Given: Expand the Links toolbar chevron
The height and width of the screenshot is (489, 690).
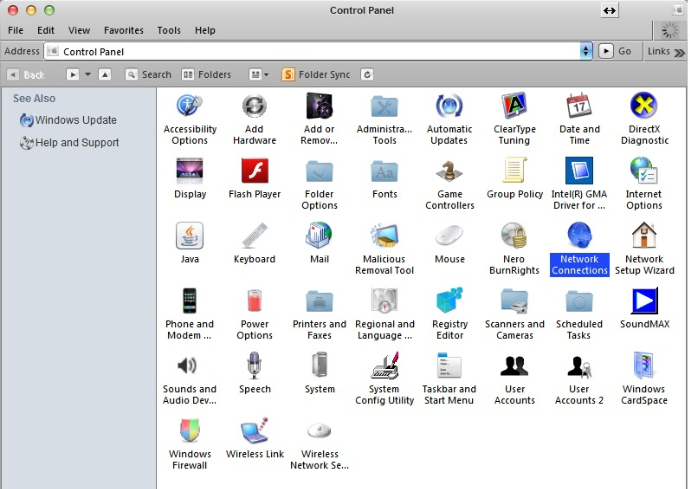Looking at the screenshot, I should tap(679, 52).
